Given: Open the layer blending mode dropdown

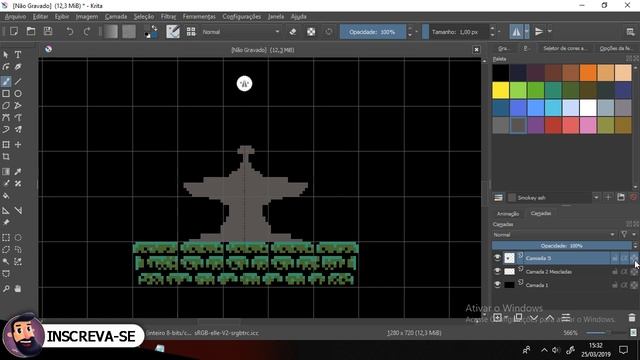Looking at the screenshot, I should coord(553,235).
